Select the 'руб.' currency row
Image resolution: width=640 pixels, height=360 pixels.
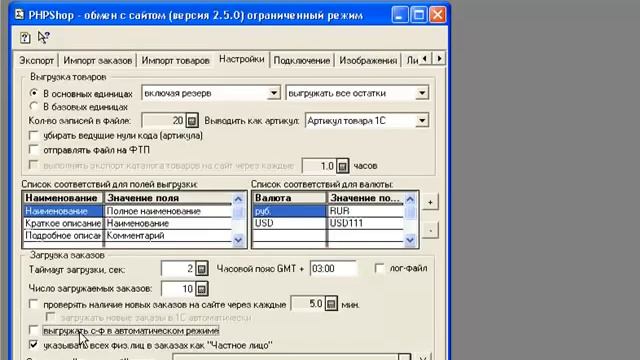click(x=289, y=211)
